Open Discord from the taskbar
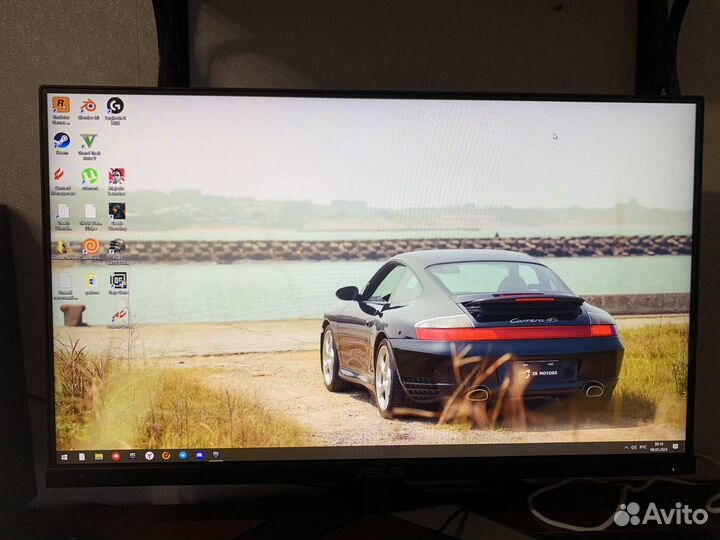Viewport: 720px width, 540px height. [199, 456]
